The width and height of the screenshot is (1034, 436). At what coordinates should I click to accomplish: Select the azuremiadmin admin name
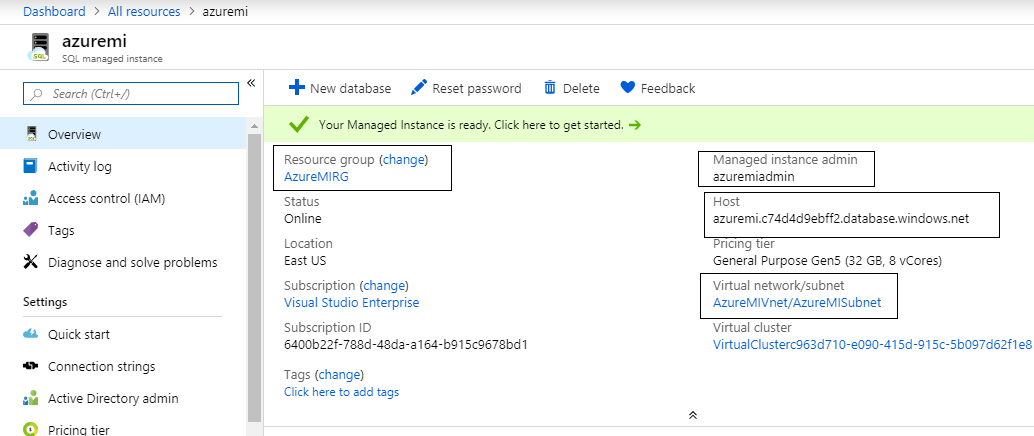point(754,177)
